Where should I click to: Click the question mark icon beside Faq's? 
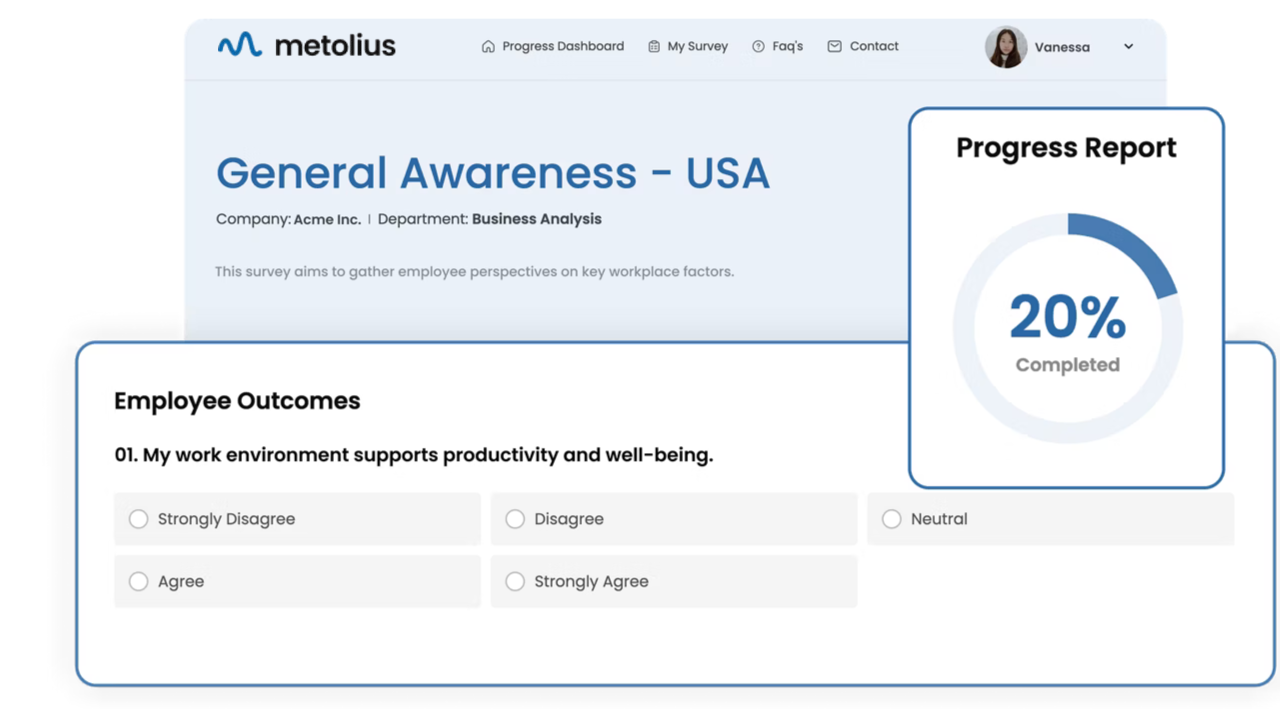coord(758,46)
